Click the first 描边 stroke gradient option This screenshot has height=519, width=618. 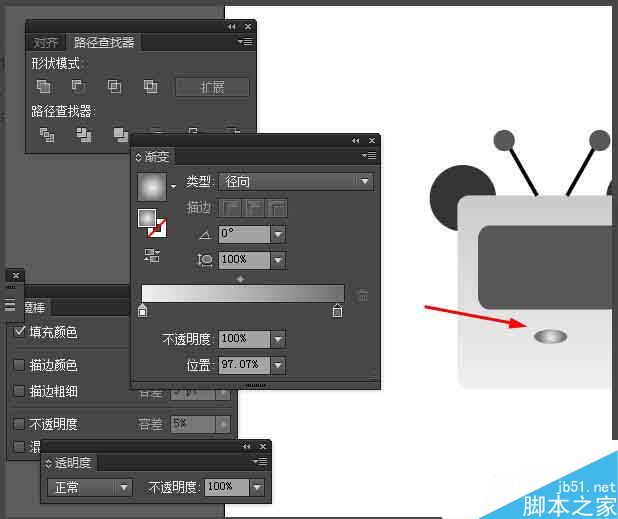pos(231,208)
